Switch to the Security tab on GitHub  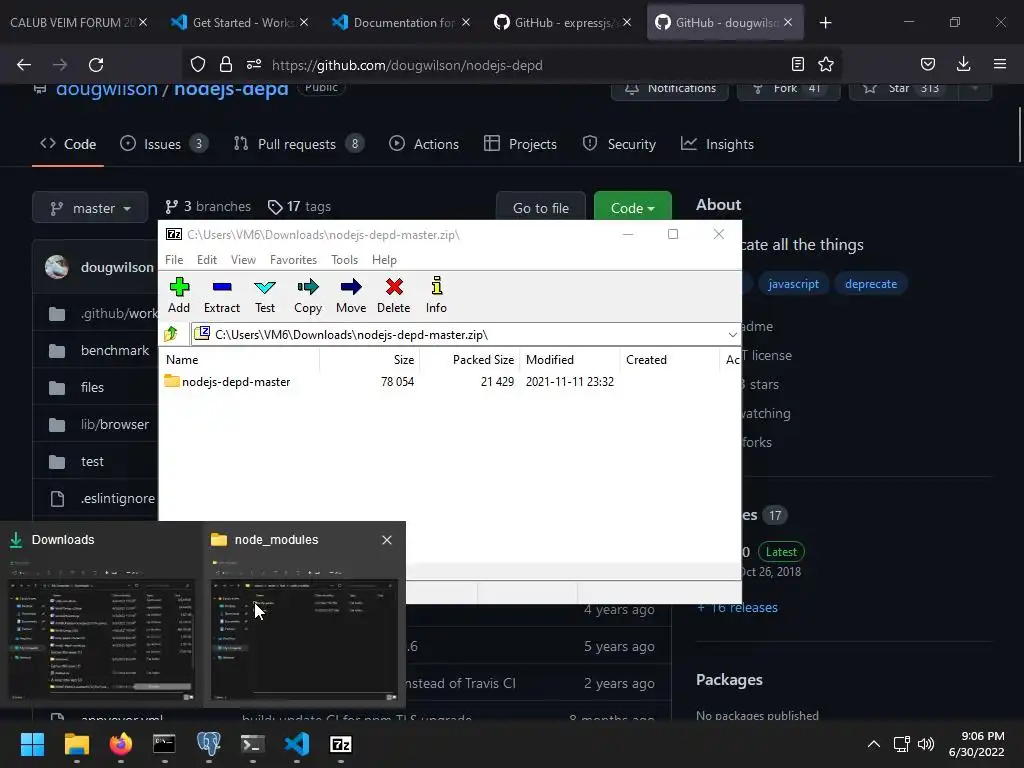tap(619, 144)
